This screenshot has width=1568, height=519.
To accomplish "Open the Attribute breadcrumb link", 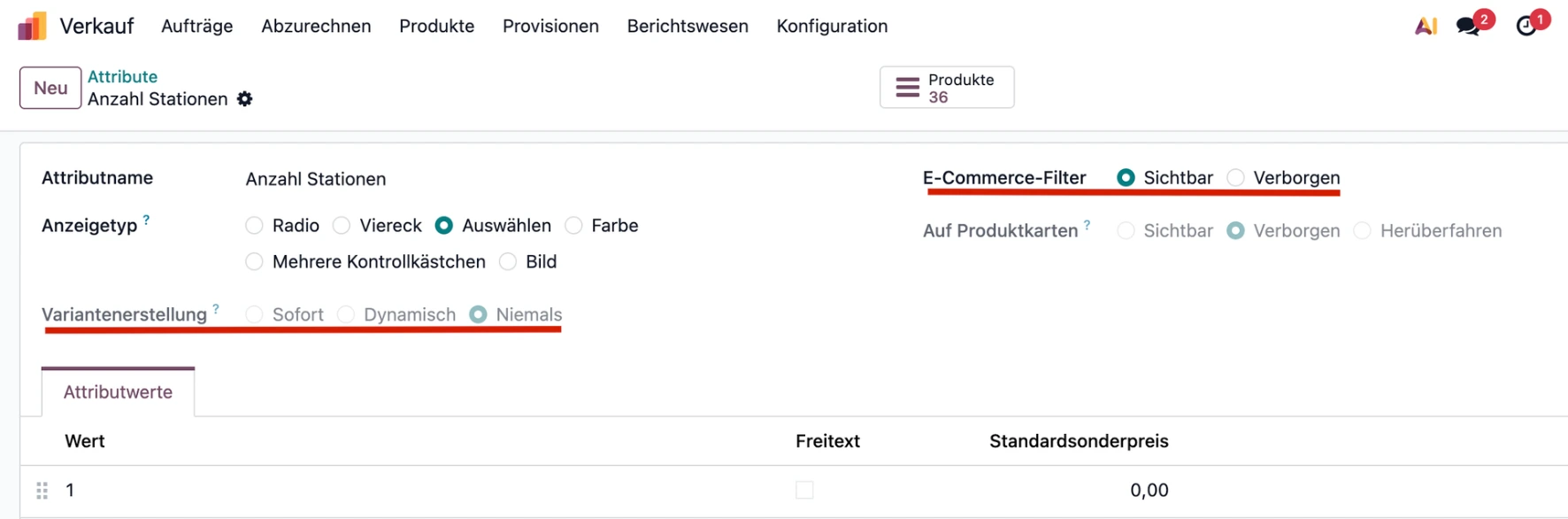I will click(122, 76).
